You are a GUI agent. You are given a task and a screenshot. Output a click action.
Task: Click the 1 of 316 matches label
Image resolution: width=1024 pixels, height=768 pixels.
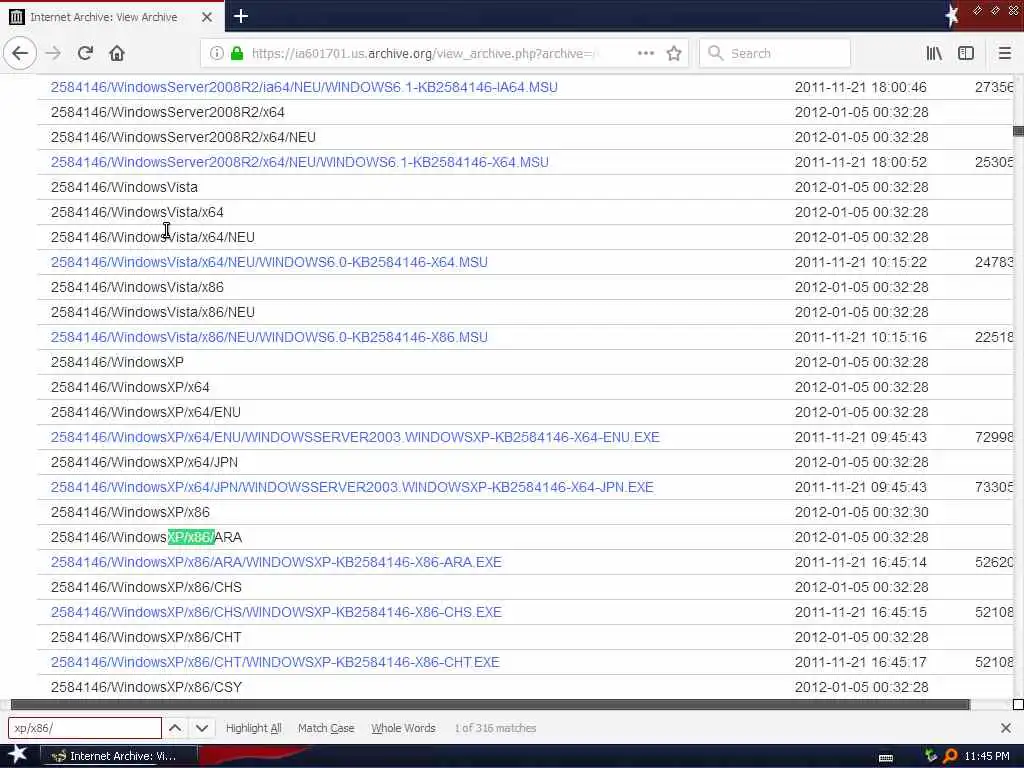495,728
